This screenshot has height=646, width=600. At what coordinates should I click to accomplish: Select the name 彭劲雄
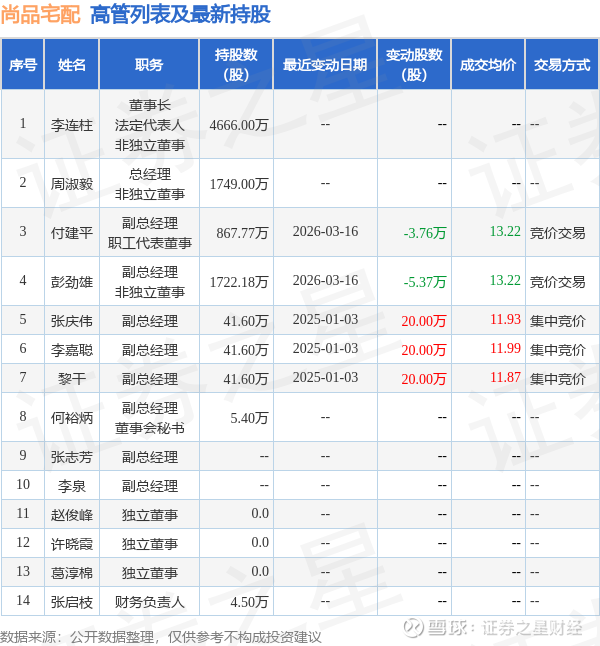click(72, 282)
